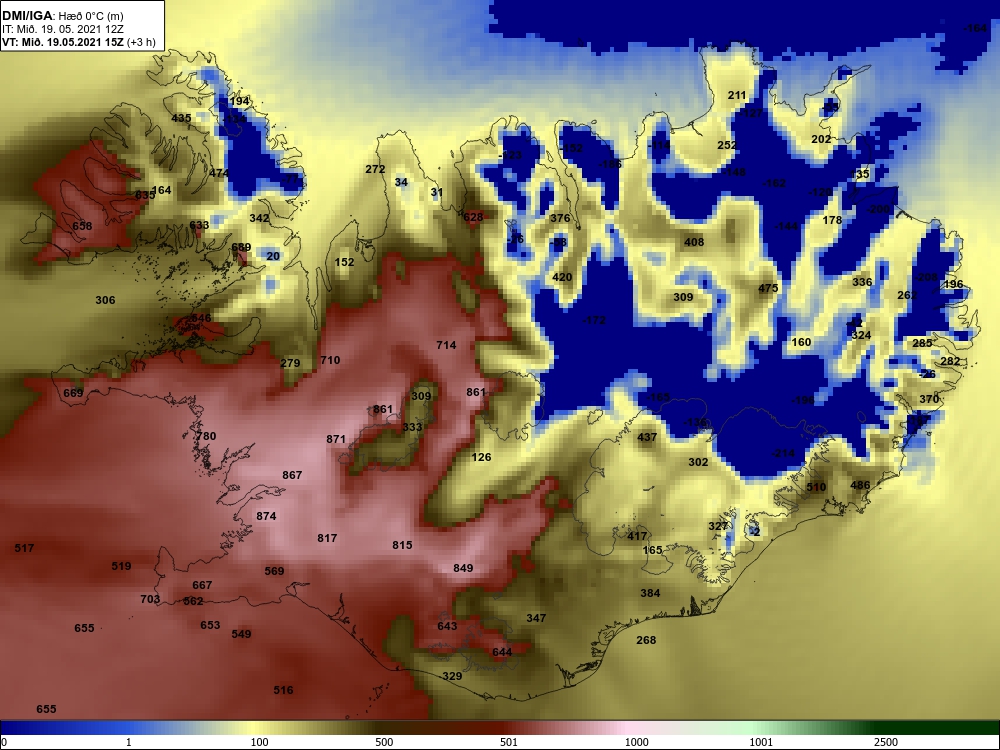Click the negative value -172
The image size is (1000, 750).
[x=594, y=320]
